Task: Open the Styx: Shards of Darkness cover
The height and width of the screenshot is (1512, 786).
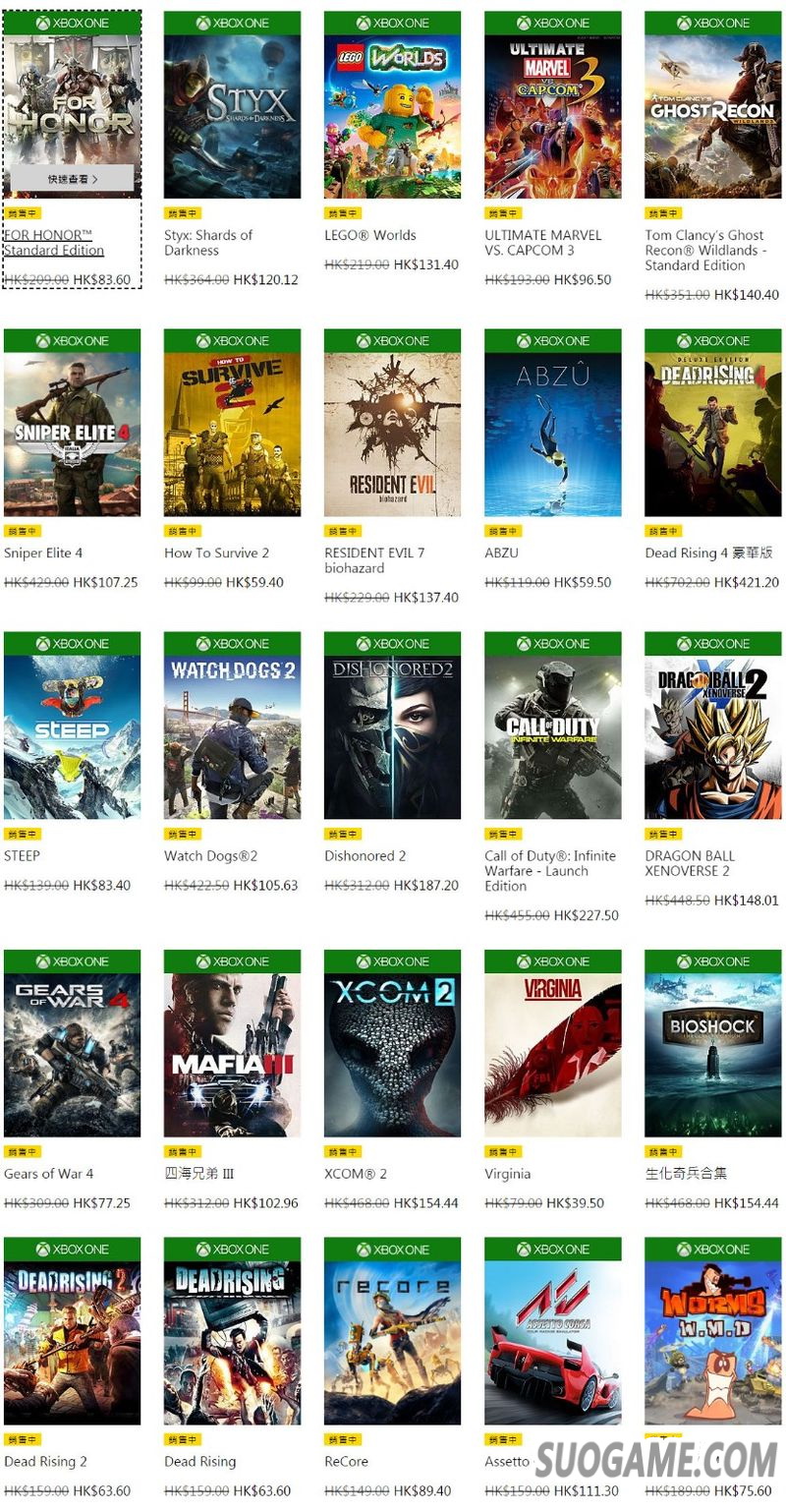Action: click(x=232, y=117)
